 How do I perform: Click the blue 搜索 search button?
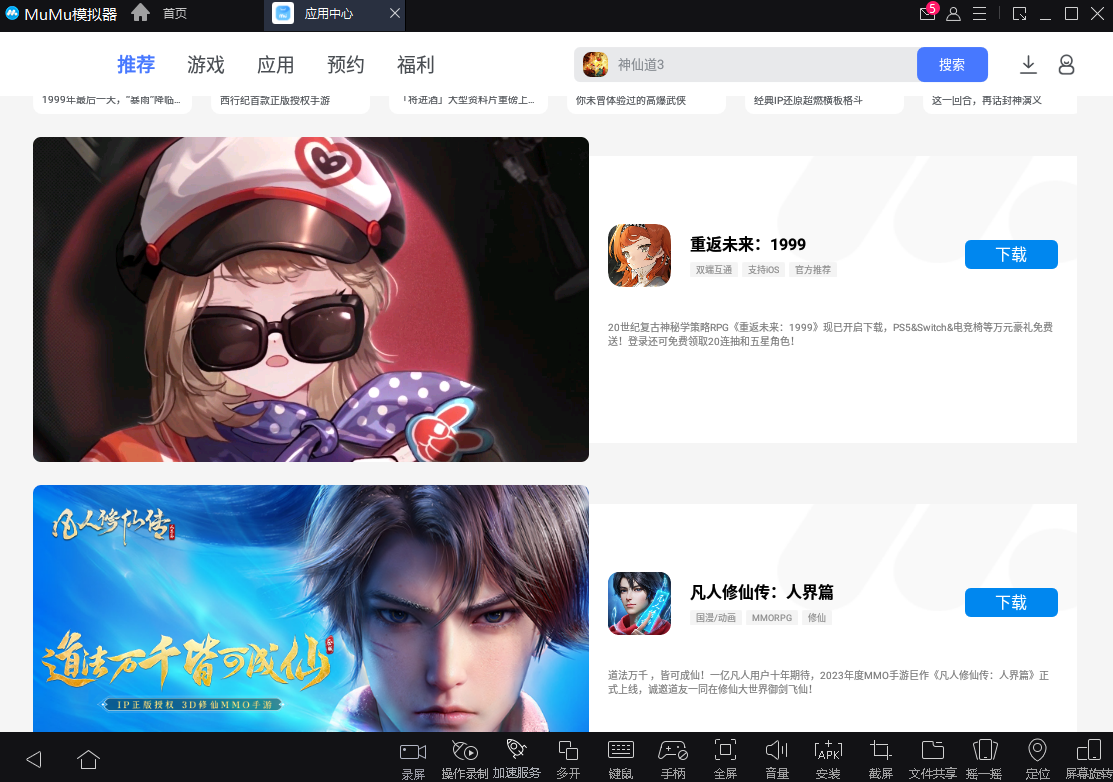pos(952,65)
